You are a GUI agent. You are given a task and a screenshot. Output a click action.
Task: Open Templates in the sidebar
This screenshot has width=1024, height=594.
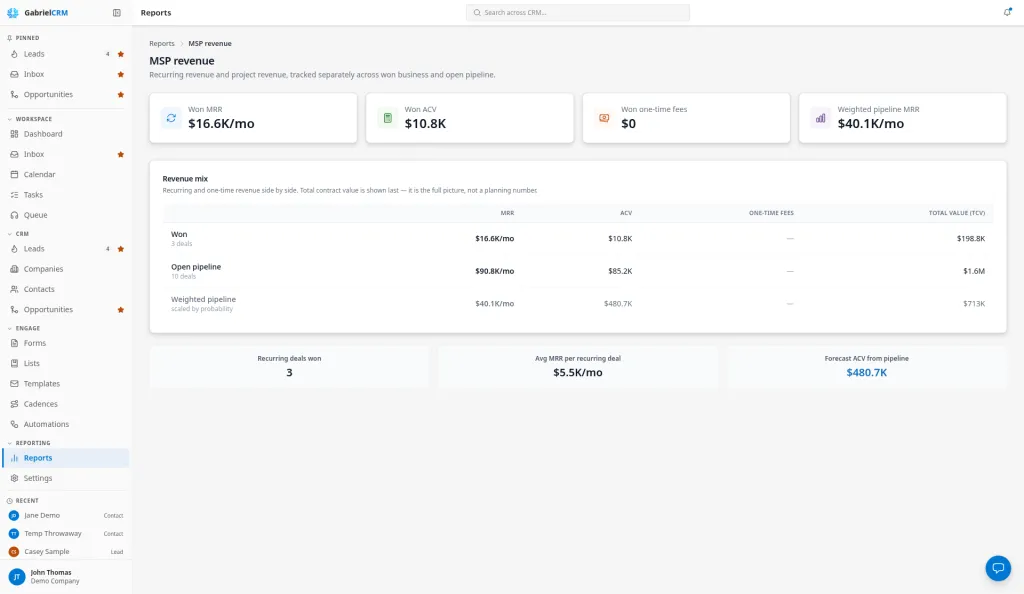[65, 383]
